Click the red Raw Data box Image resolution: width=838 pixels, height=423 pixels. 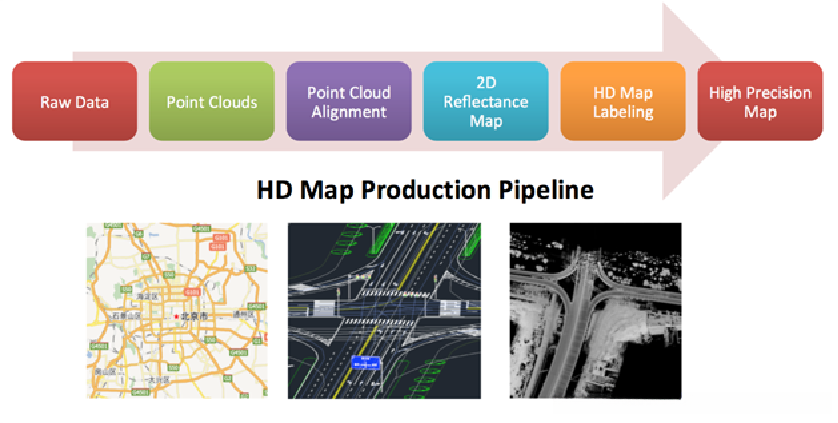[74, 101]
